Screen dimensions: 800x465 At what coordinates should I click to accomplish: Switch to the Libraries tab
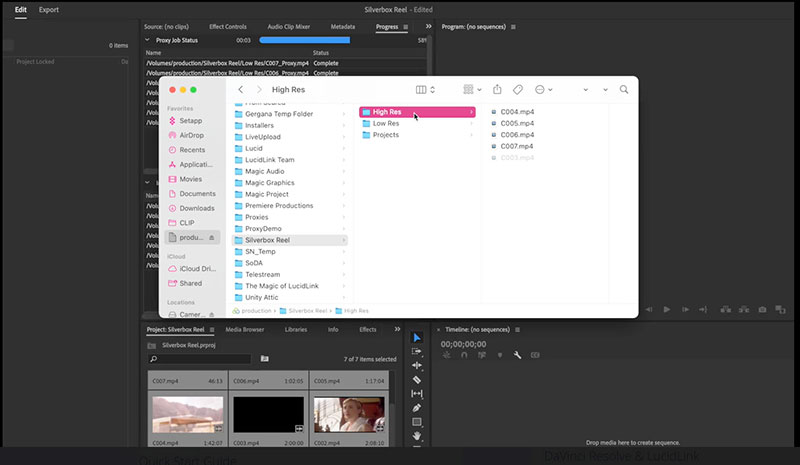click(296, 329)
